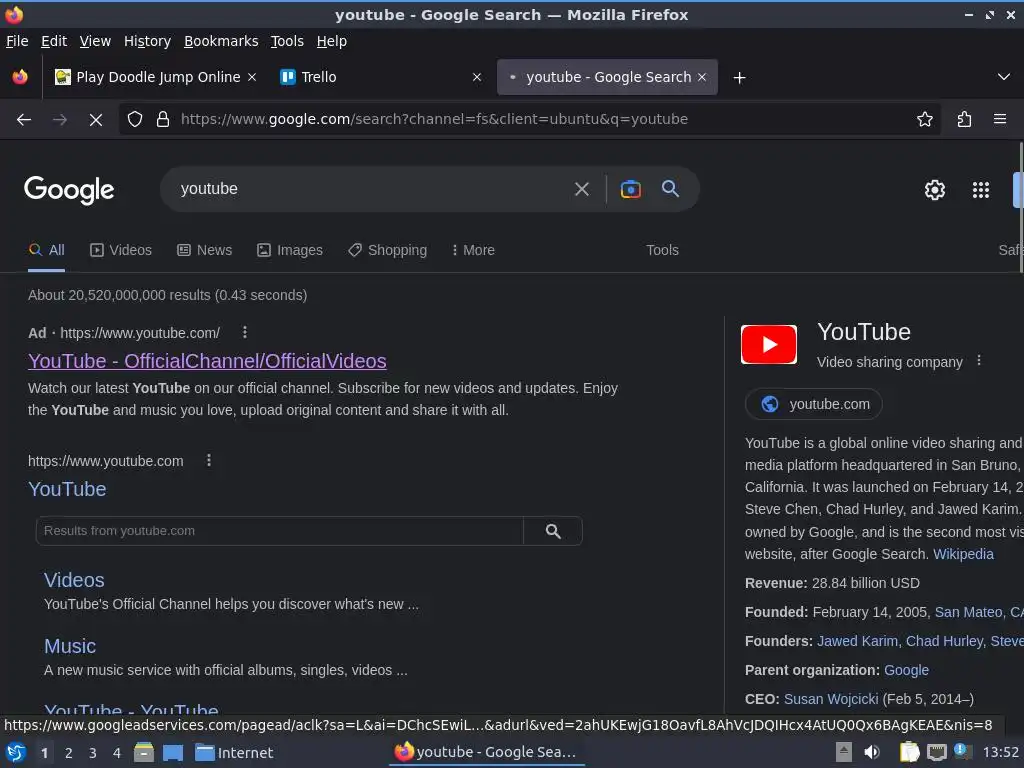Viewport: 1024px width, 768px height.
Task: Search by image using camera icon
Action: click(x=630, y=189)
